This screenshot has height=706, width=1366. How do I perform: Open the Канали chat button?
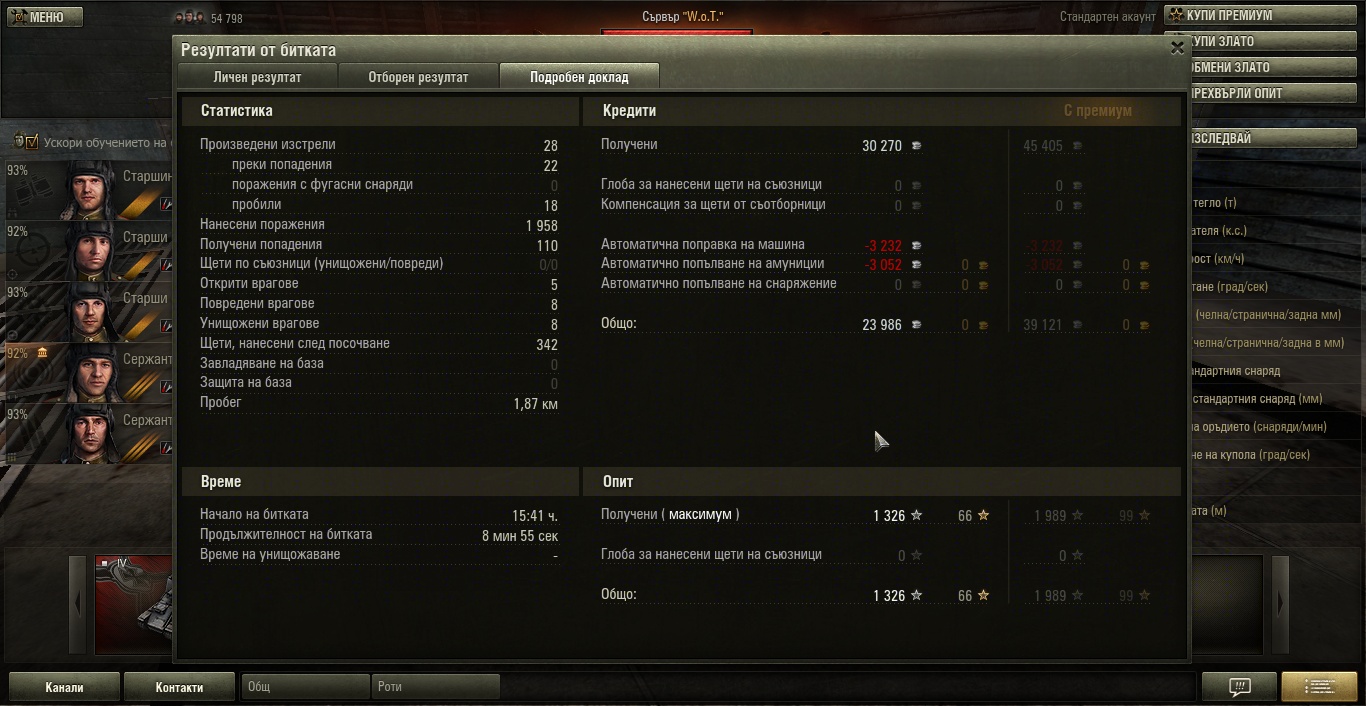click(x=64, y=687)
